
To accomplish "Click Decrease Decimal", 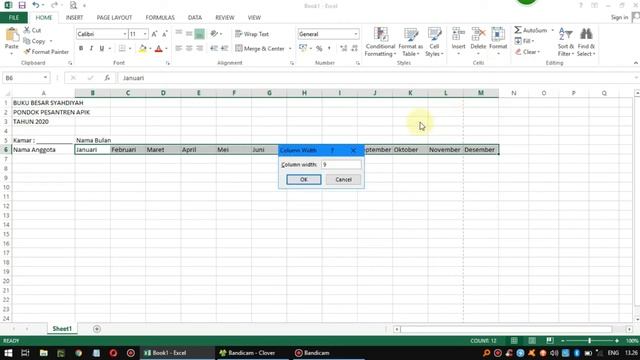I will pos(354,49).
